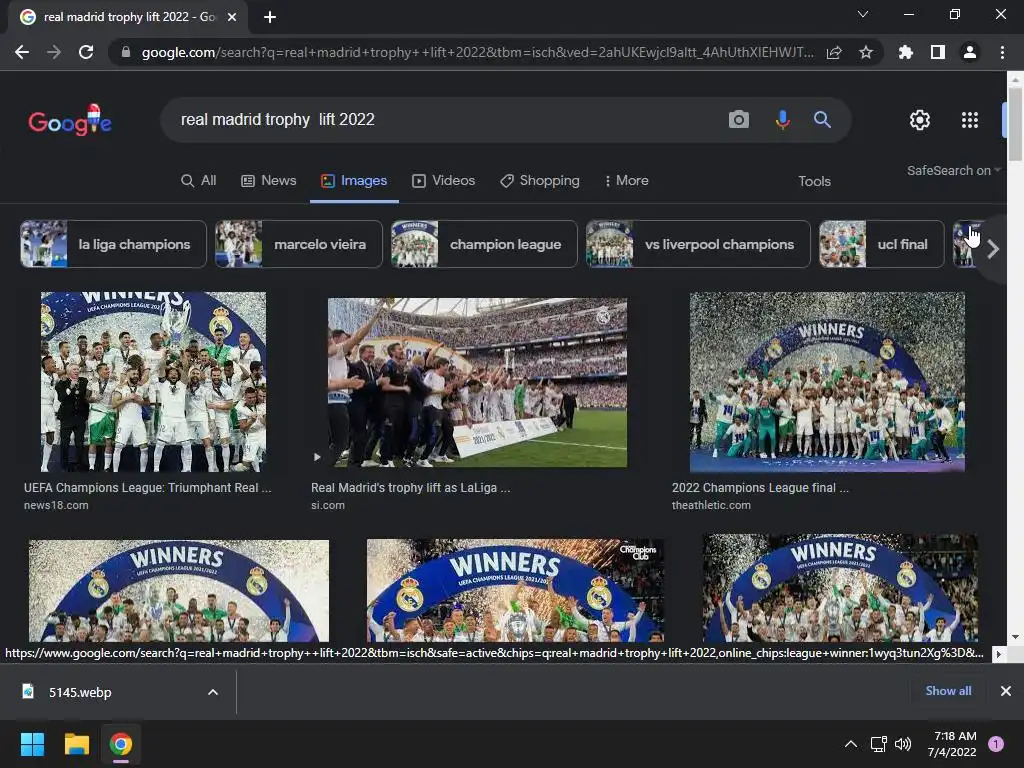Click the magnifier search button

point(822,120)
